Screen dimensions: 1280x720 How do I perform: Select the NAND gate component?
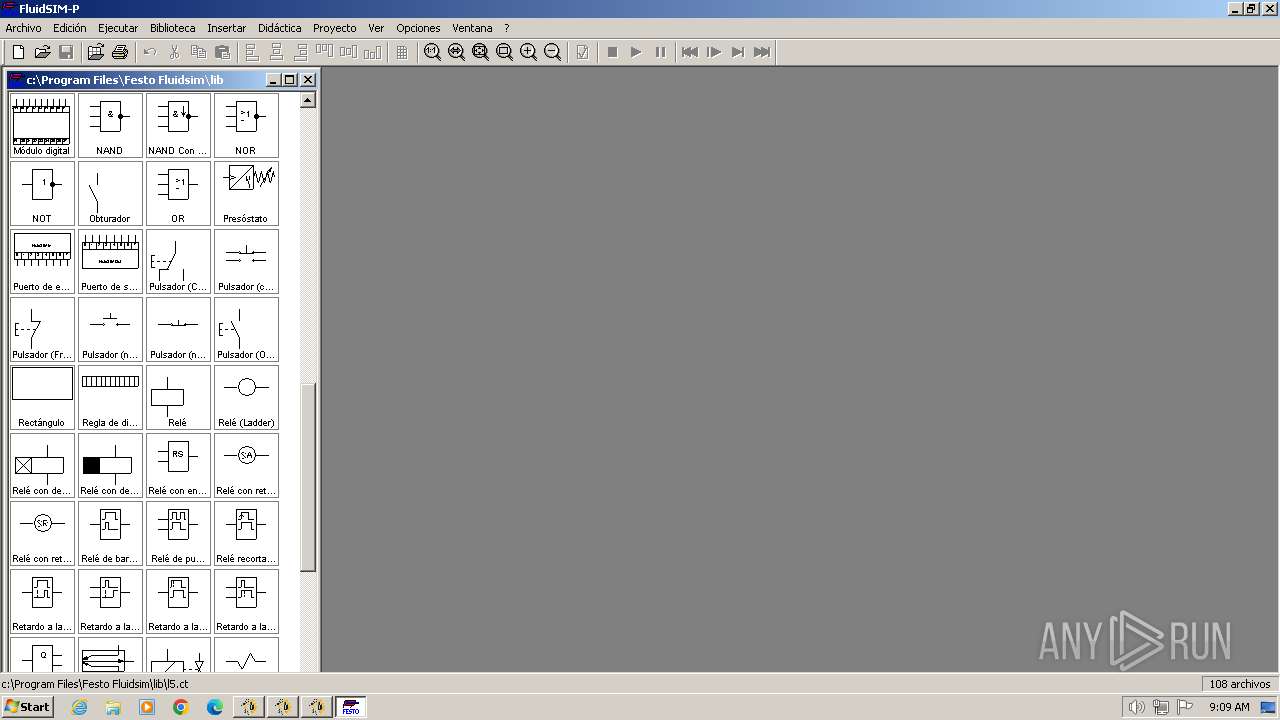click(110, 125)
